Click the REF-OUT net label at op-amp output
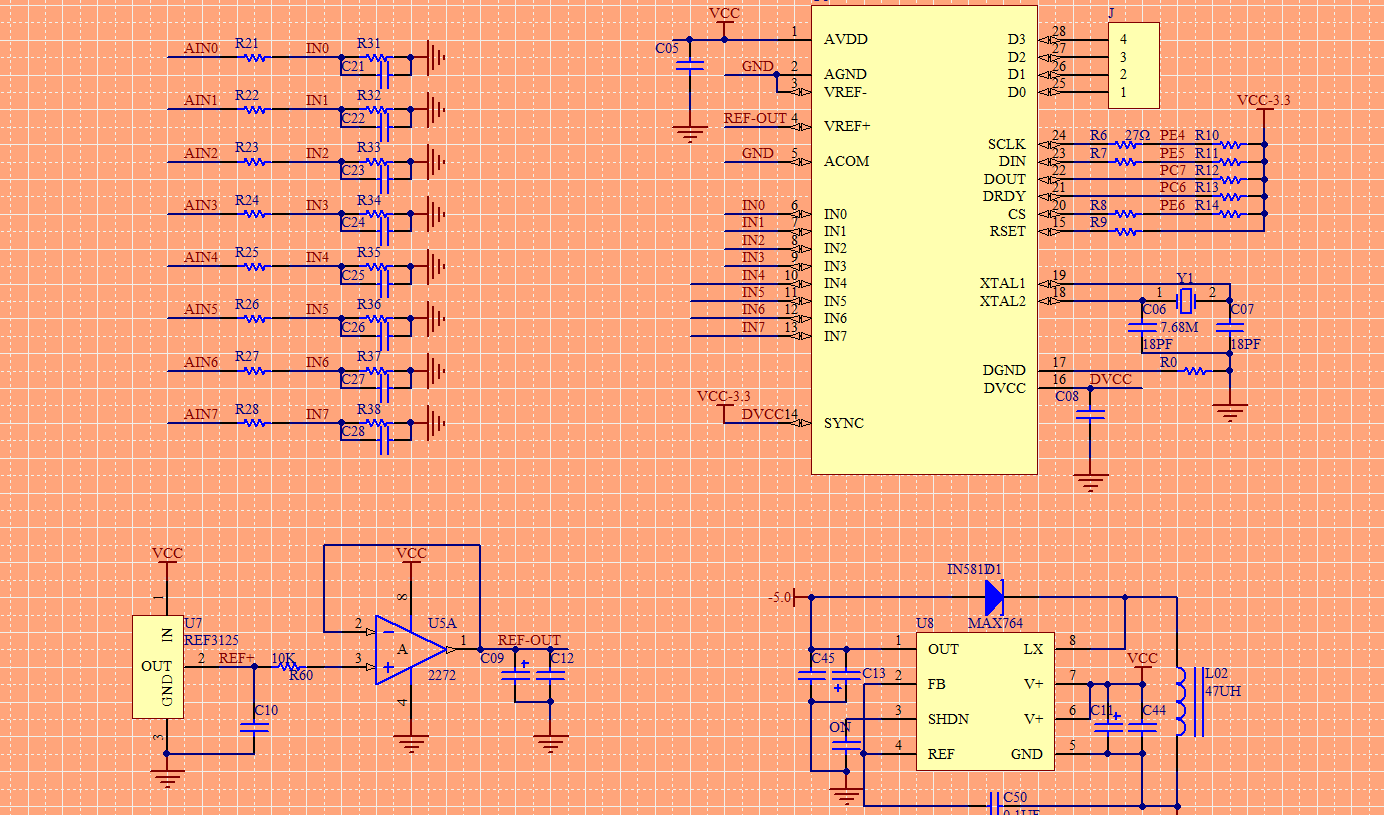This screenshot has height=815, width=1384. (x=529, y=640)
